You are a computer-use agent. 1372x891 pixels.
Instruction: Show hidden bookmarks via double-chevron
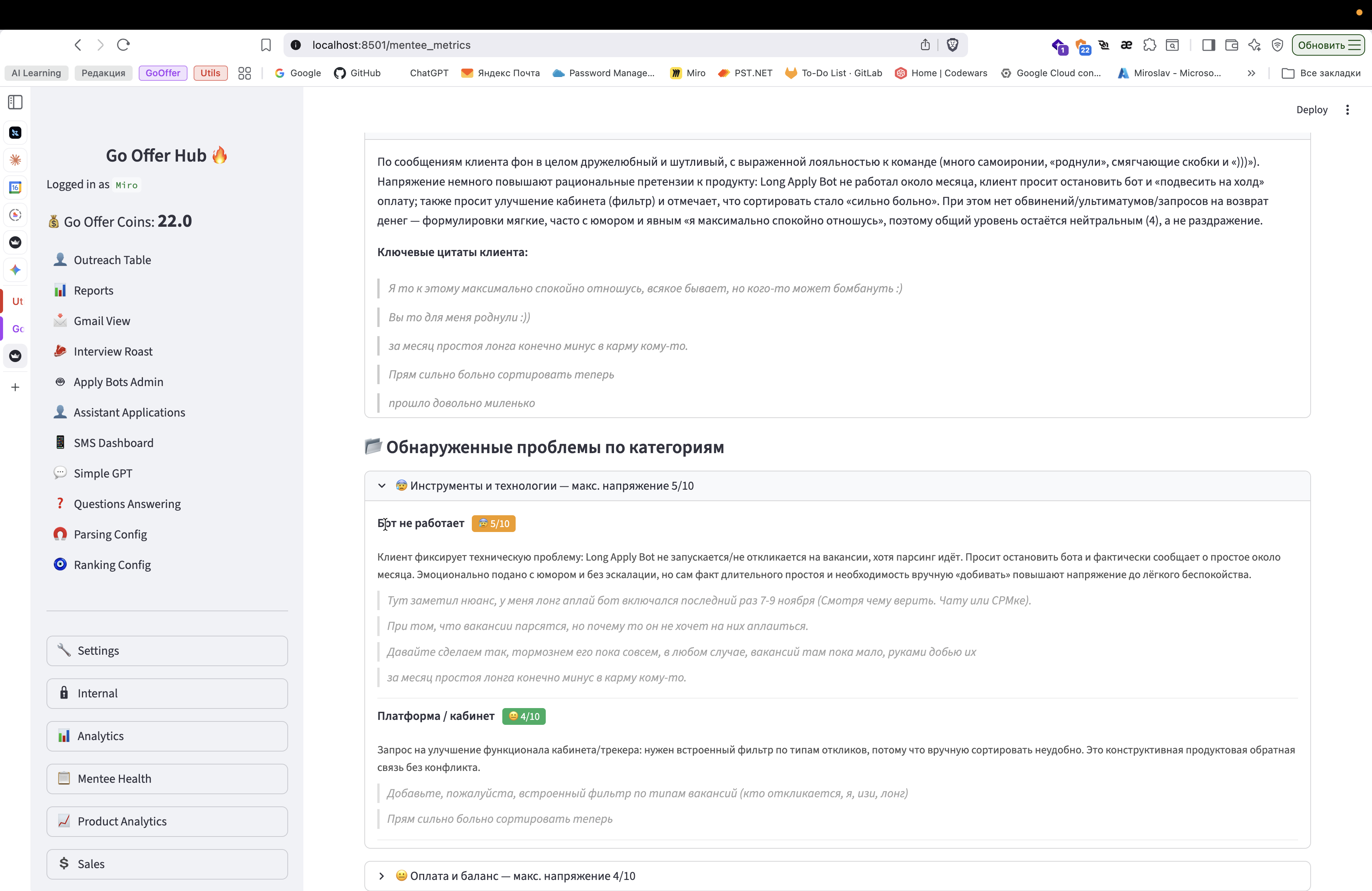(x=1251, y=73)
